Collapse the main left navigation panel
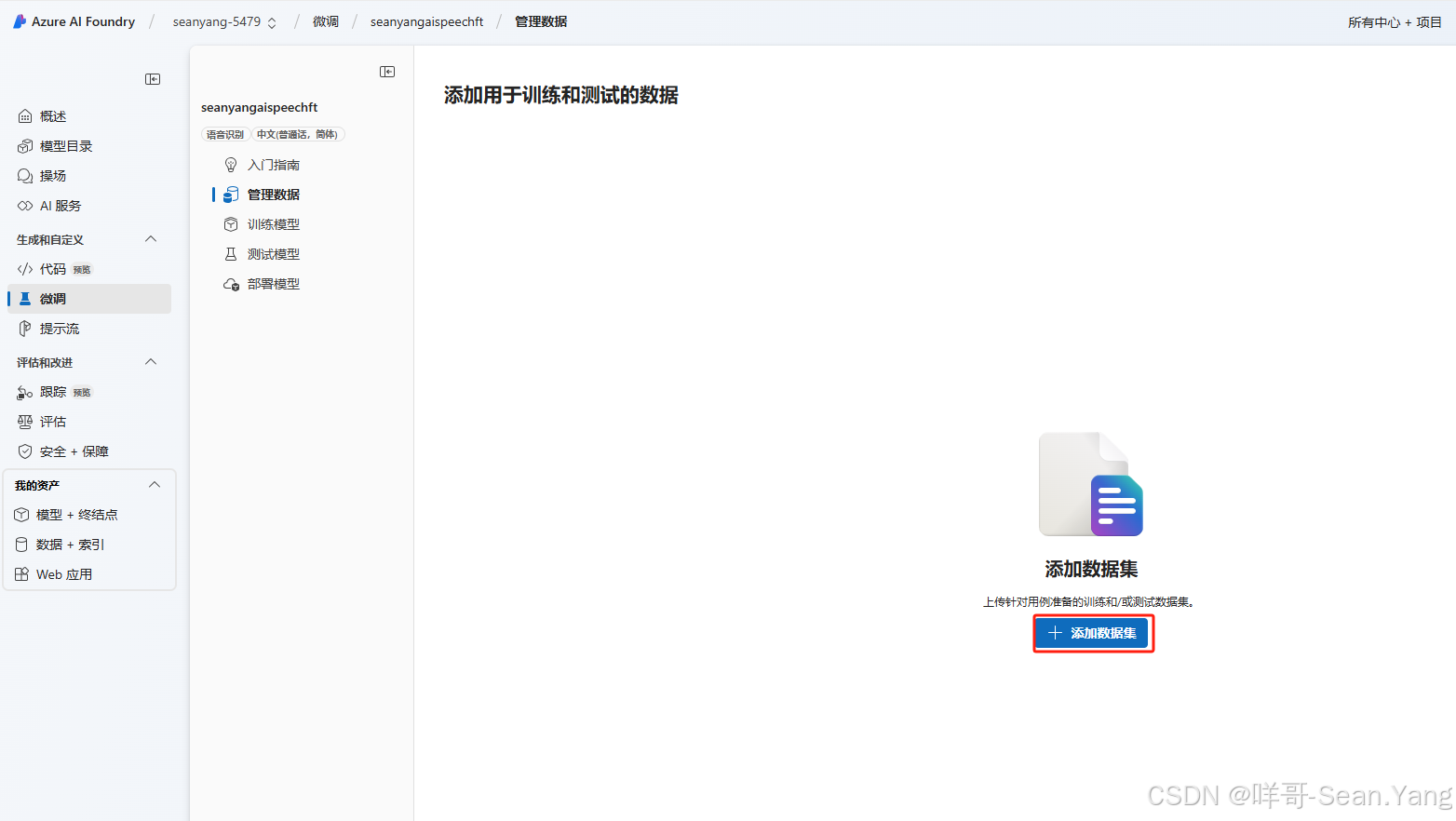Screen dimensions: 1456x821 click(x=153, y=79)
